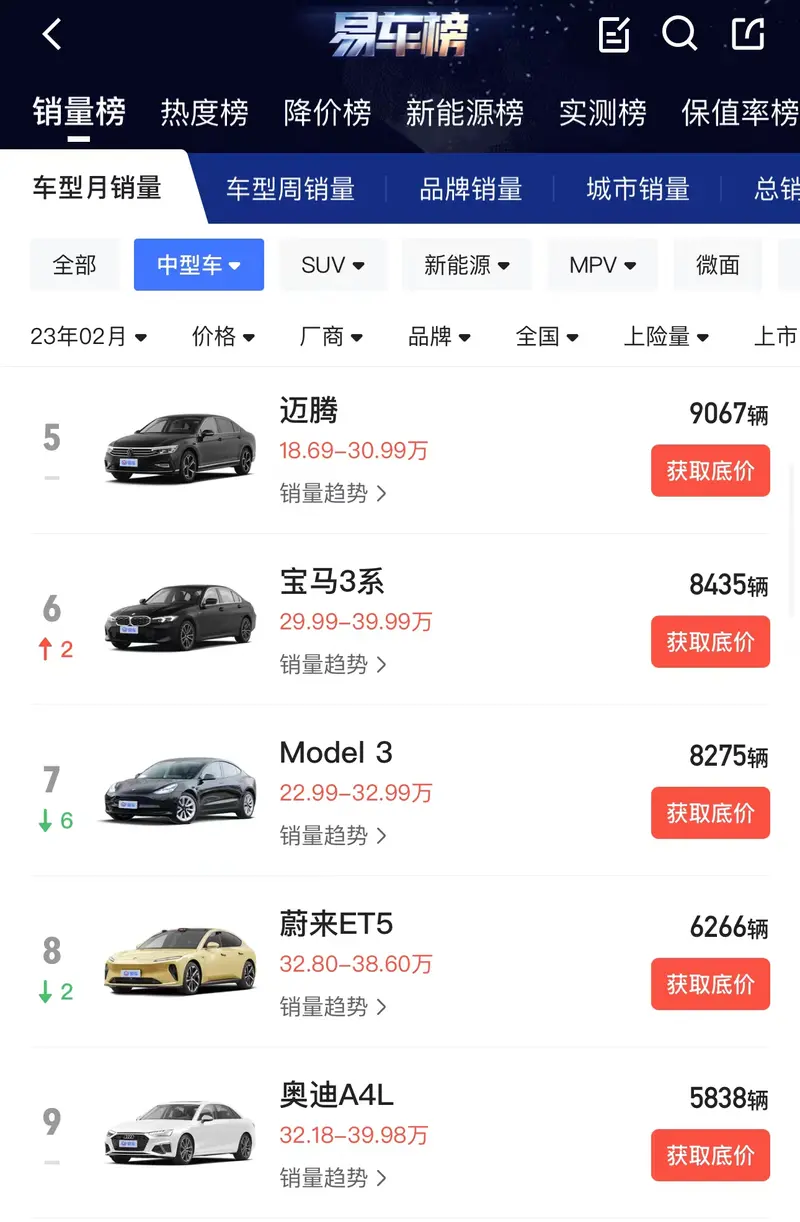
Task: Open 蔚来ET5 sales trend arrow
Action: (381, 1007)
